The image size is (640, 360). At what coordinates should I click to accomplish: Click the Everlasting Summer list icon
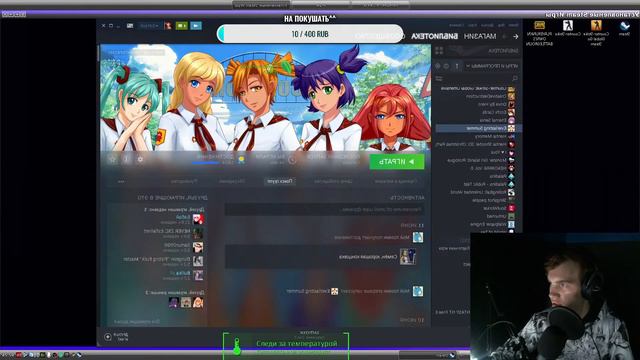511,128
